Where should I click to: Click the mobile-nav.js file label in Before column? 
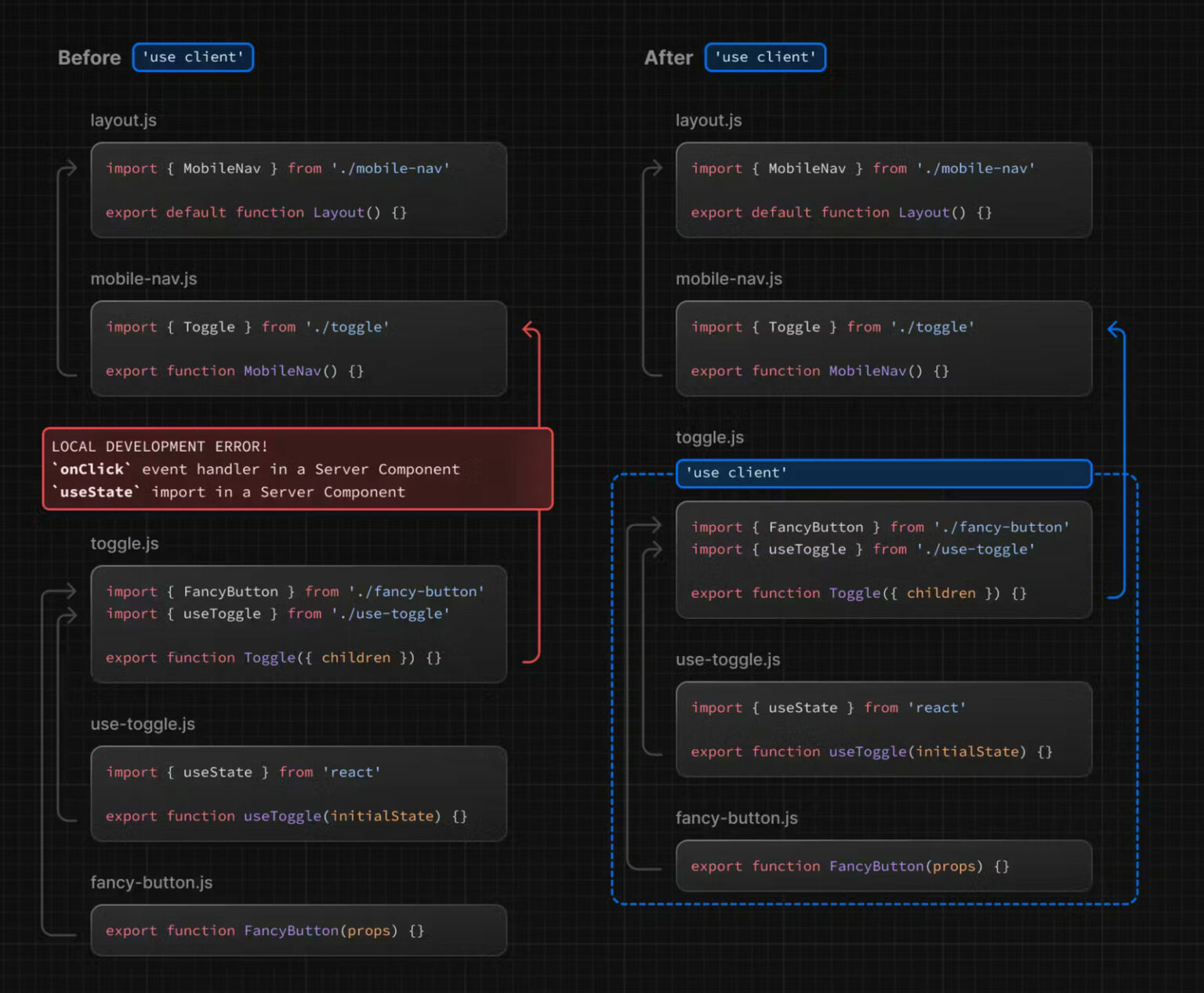pyautogui.click(x=143, y=278)
